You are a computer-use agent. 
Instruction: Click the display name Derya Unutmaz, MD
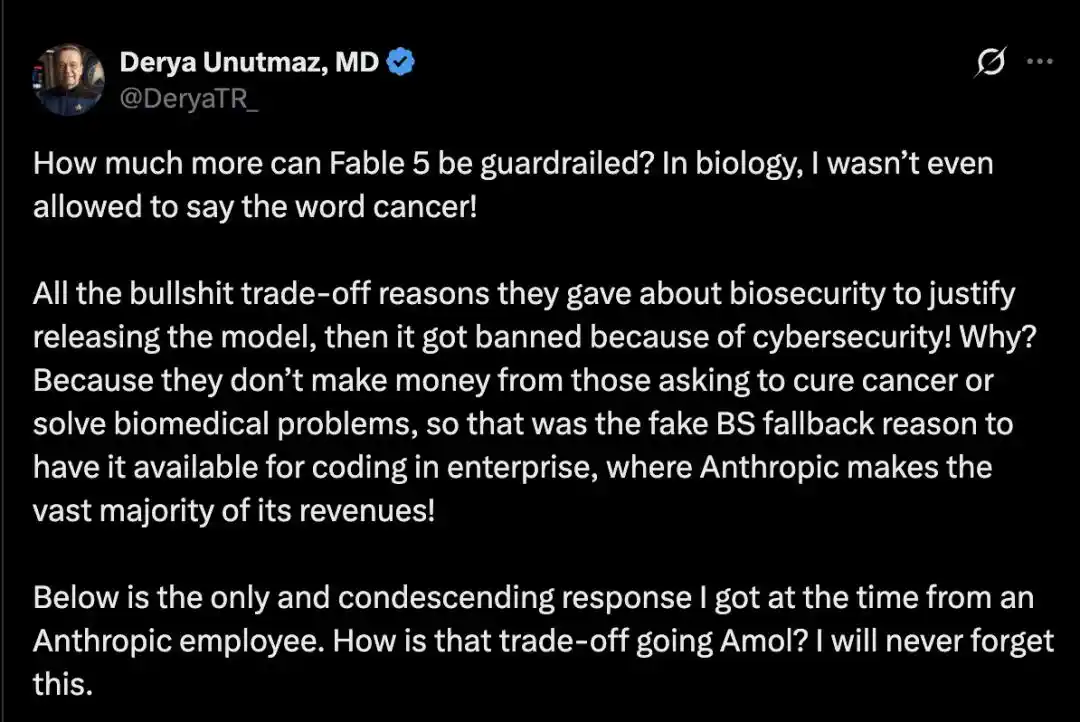(x=249, y=62)
